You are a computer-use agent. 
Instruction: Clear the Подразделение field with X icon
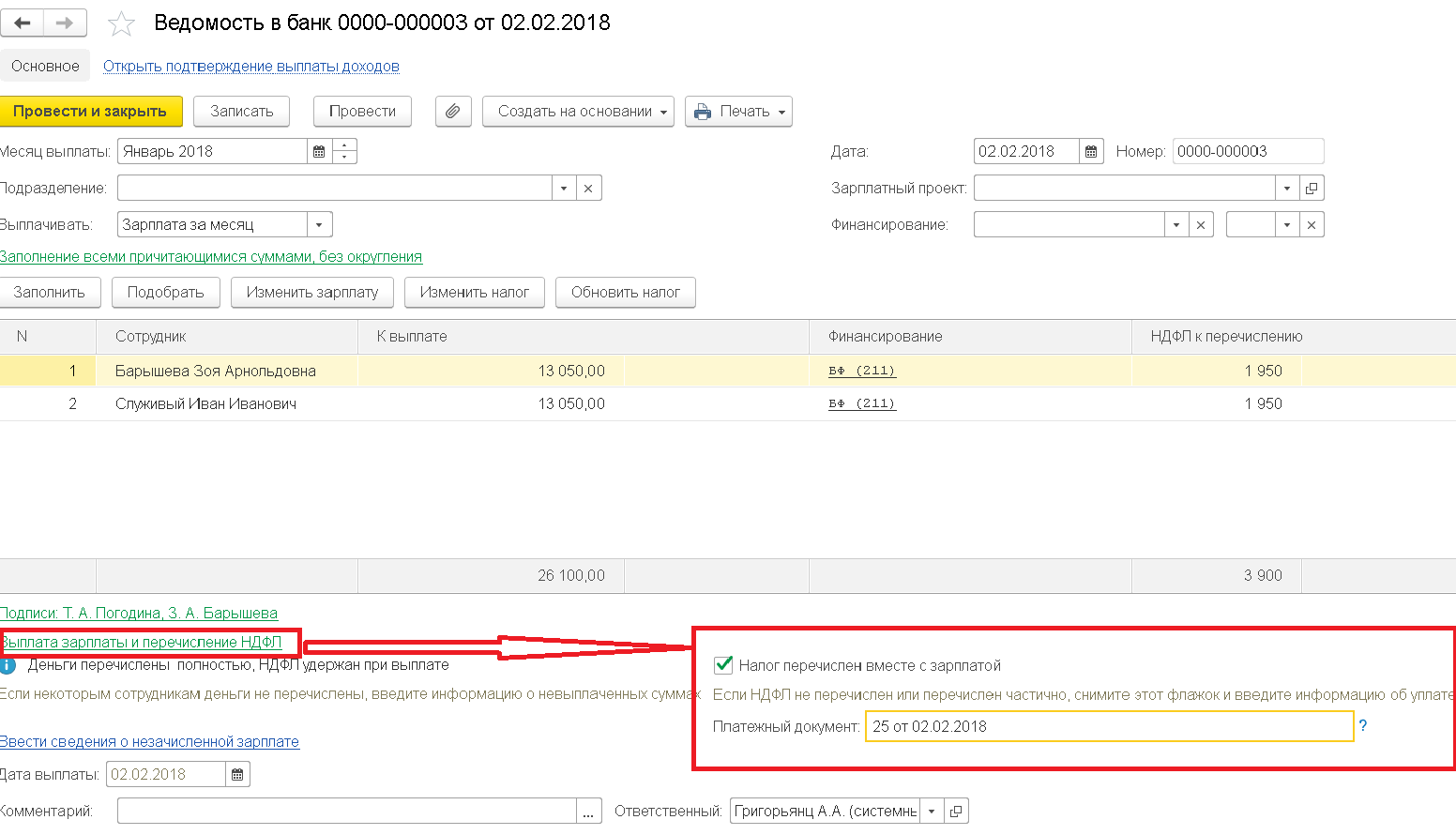pyautogui.click(x=588, y=188)
